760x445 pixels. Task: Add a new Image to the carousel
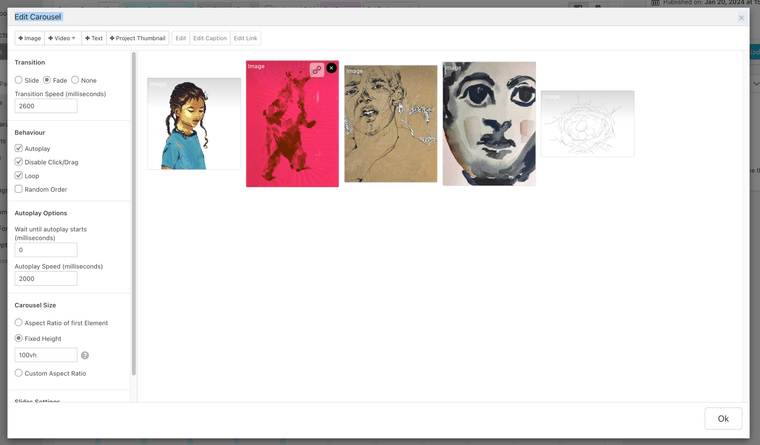pos(30,38)
